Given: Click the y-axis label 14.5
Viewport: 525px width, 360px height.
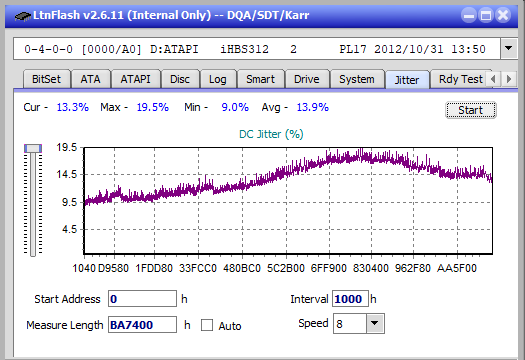Looking at the screenshot, I should tap(67, 174).
